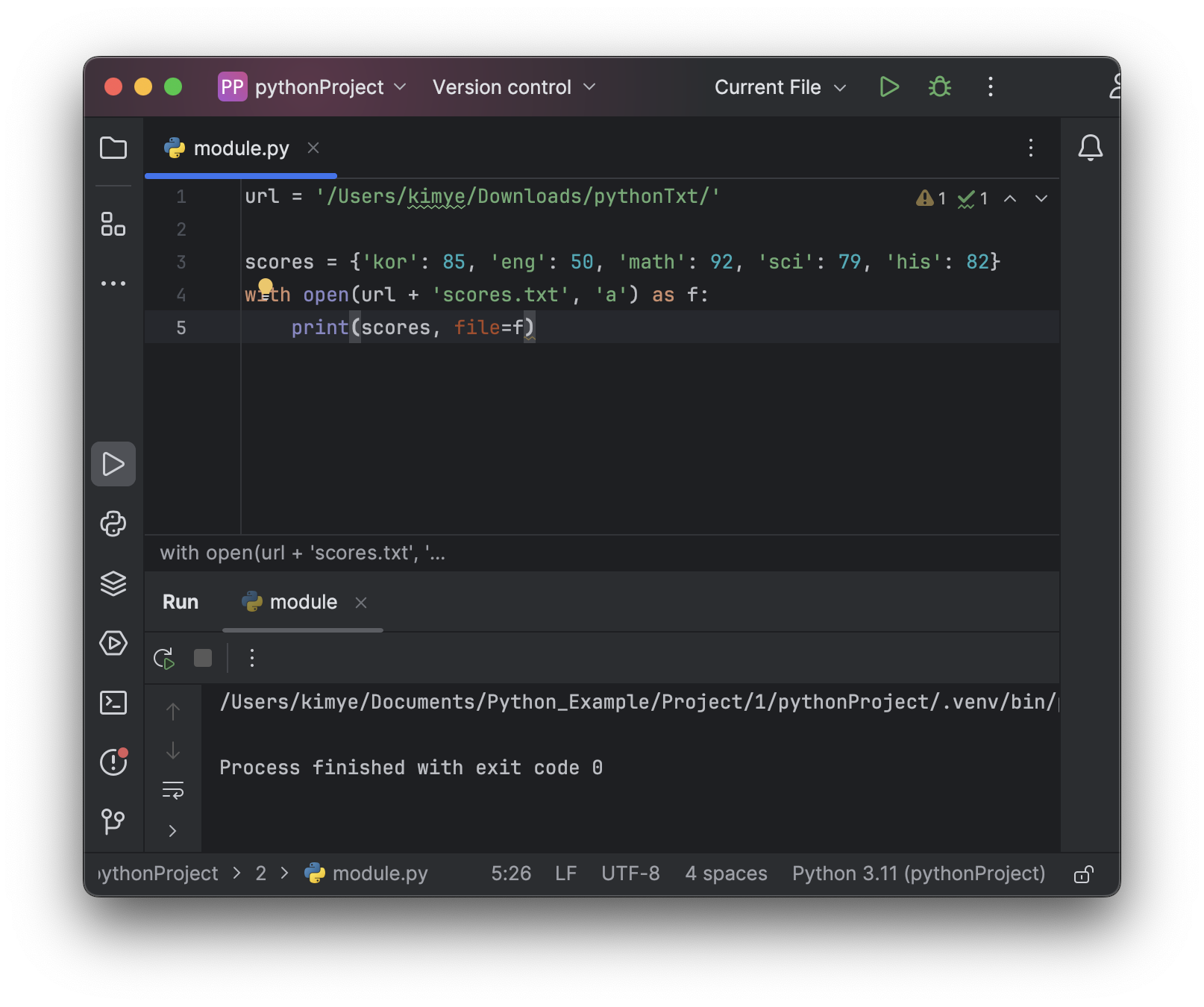Toggle soft-wrap in the Run console
This screenshot has height=1007, width=1204.
[173, 790]
